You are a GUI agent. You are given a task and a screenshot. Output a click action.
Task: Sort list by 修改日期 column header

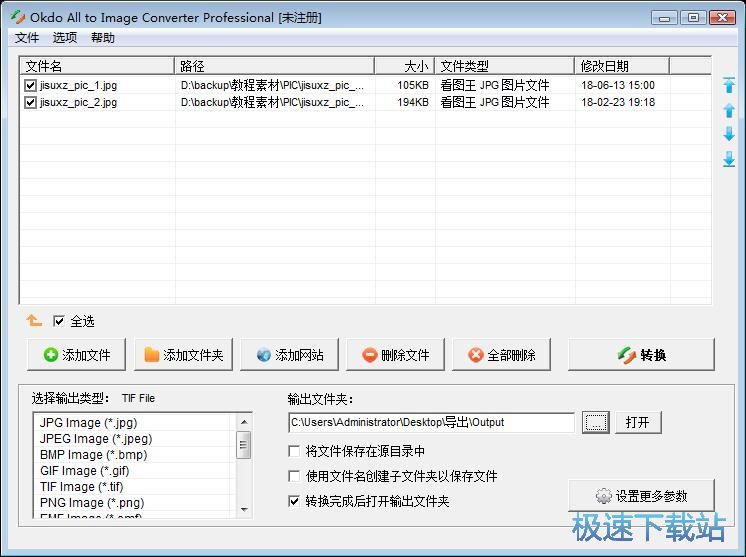[622, 66]
